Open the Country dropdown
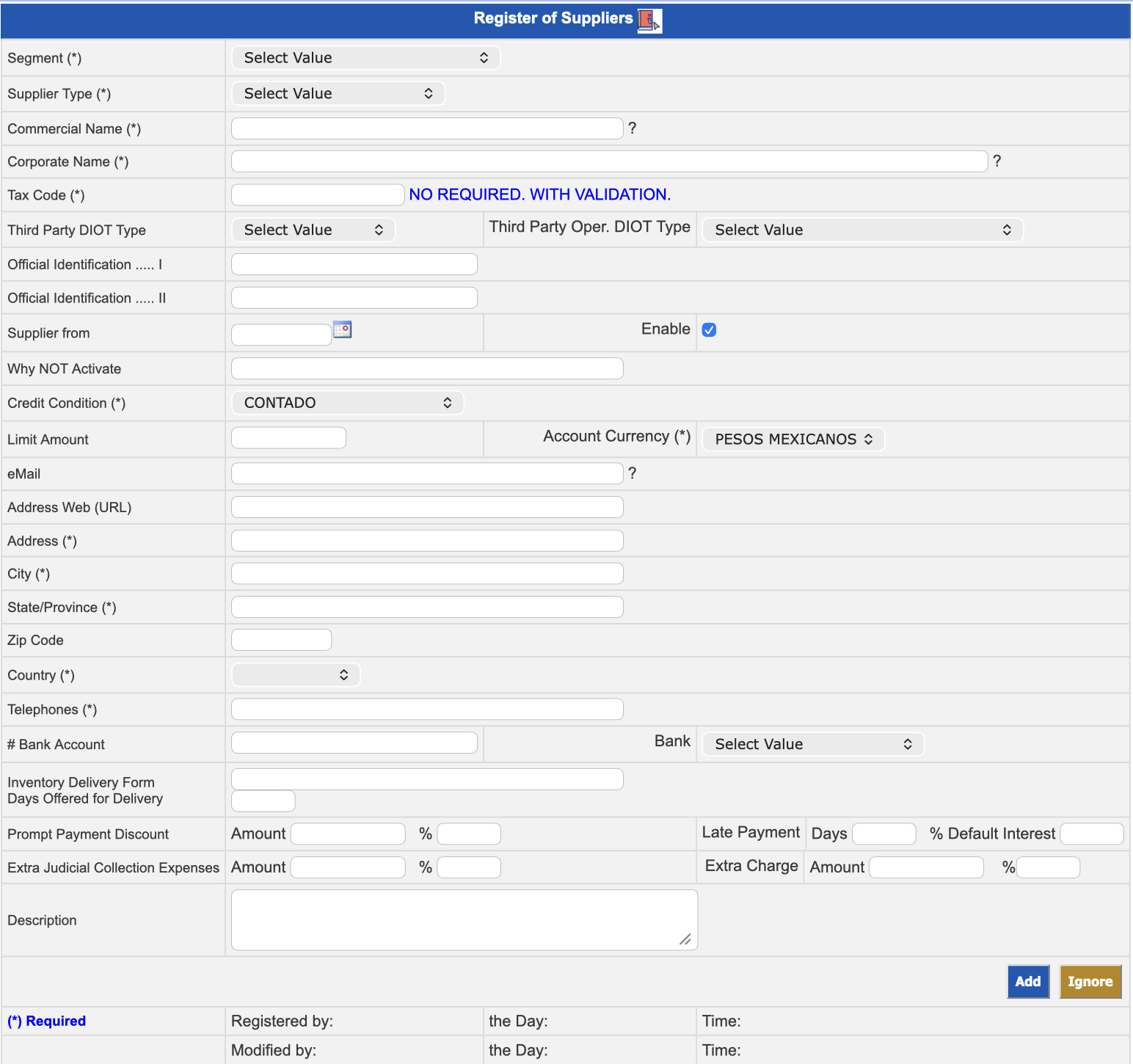Image resolution: width=1133 pixels, height=1064 pixels. click(x=296, y=675)
